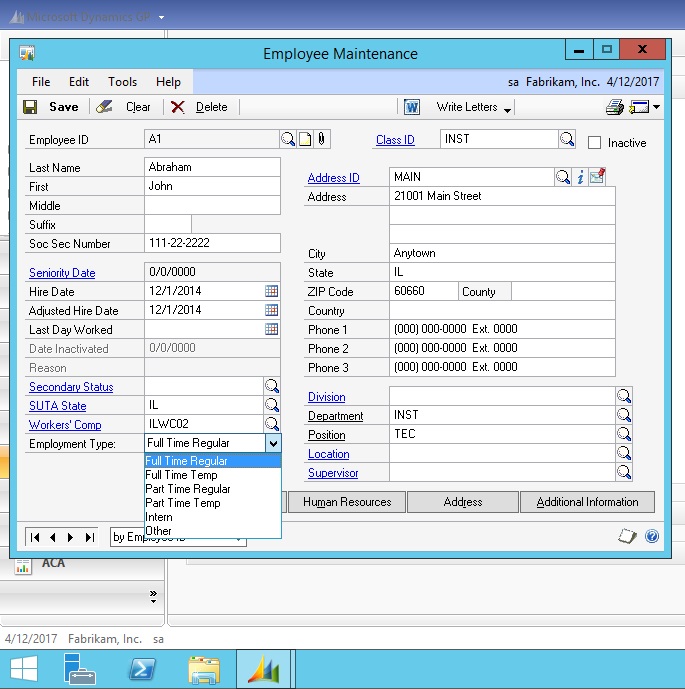Click the Human Resources button
This screenshot has height=689, width=685.
tap(347, 502)
